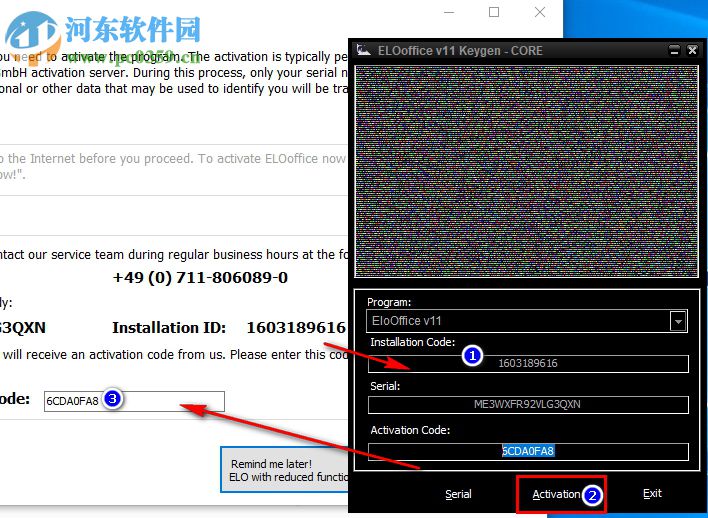Minimize the ELOoffice Keygen window
This screenshot has height=518, width=708.
tap(675, 50)
